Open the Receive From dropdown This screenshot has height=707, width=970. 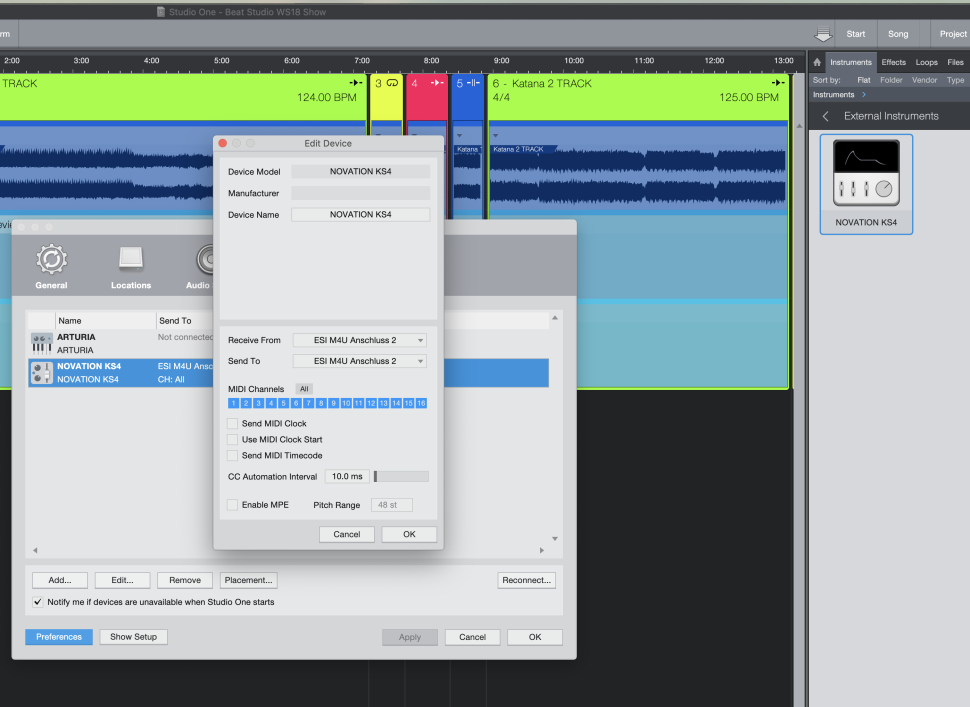coord(359,340)
